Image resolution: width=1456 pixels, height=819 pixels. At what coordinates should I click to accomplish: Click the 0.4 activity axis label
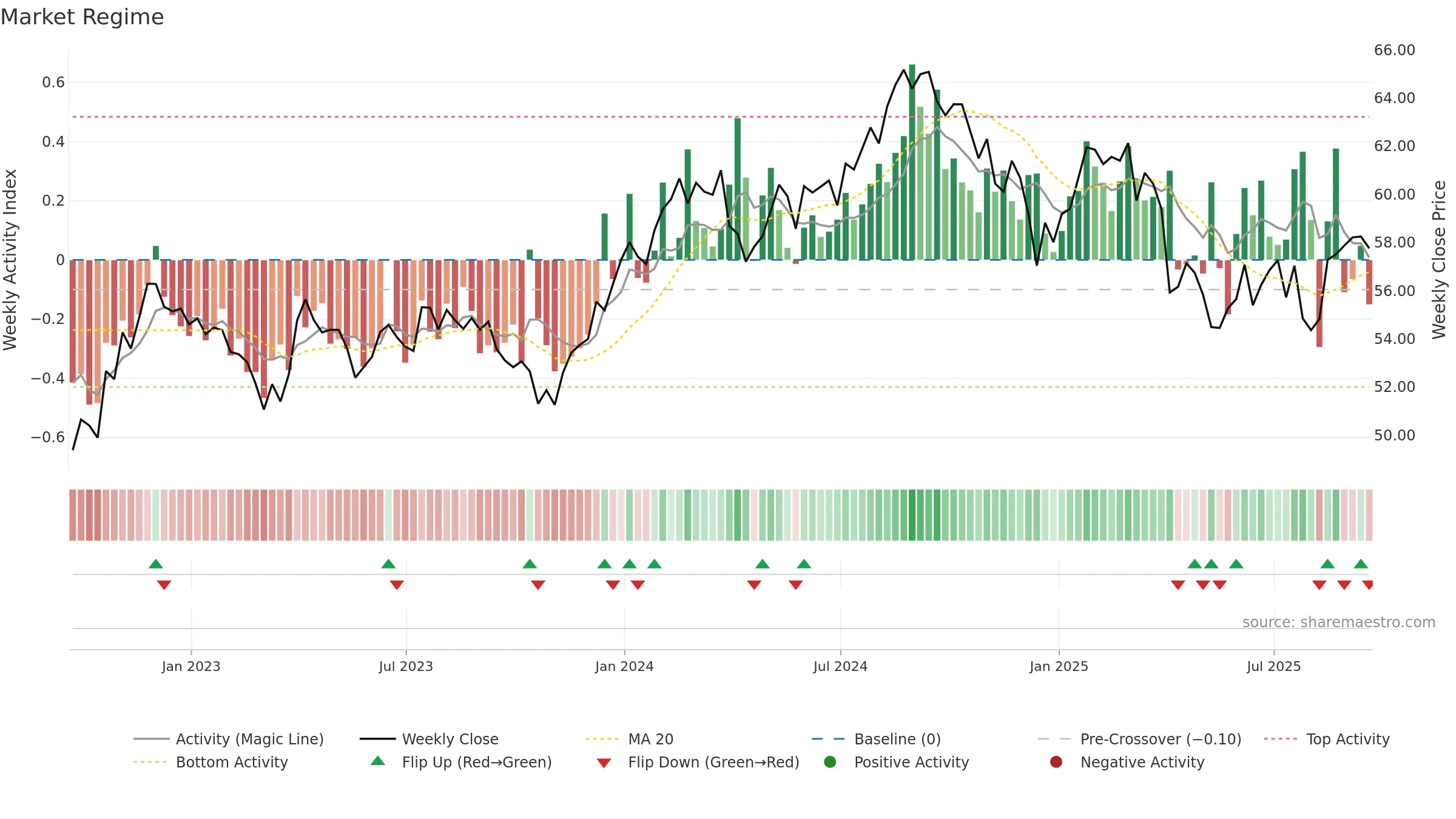(x=53, y=142)
